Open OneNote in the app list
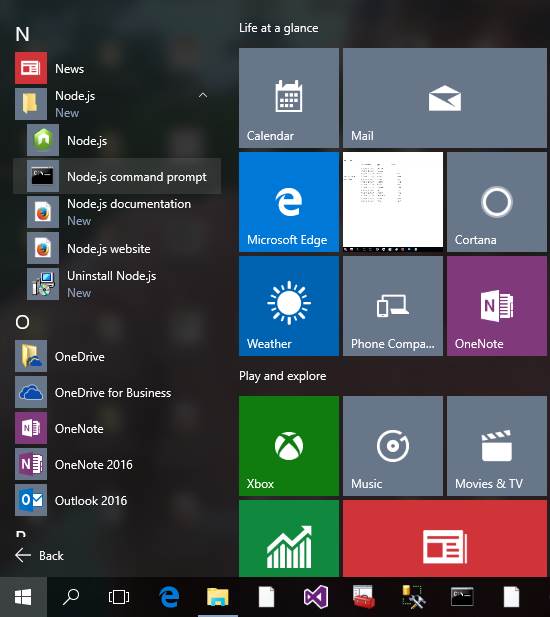The height and width of the screenshot is (617, 550). click(118, 428)
